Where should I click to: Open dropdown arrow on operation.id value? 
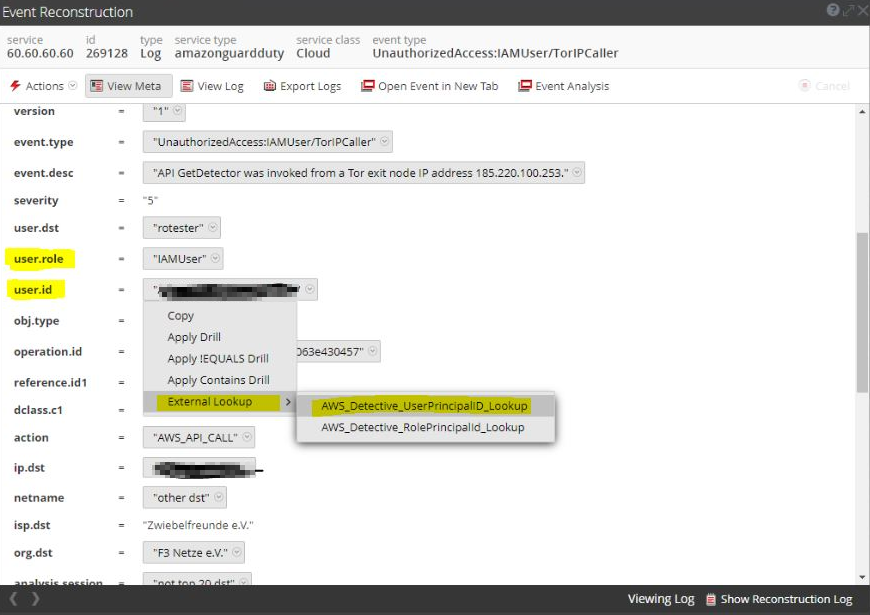pos(372,351)
